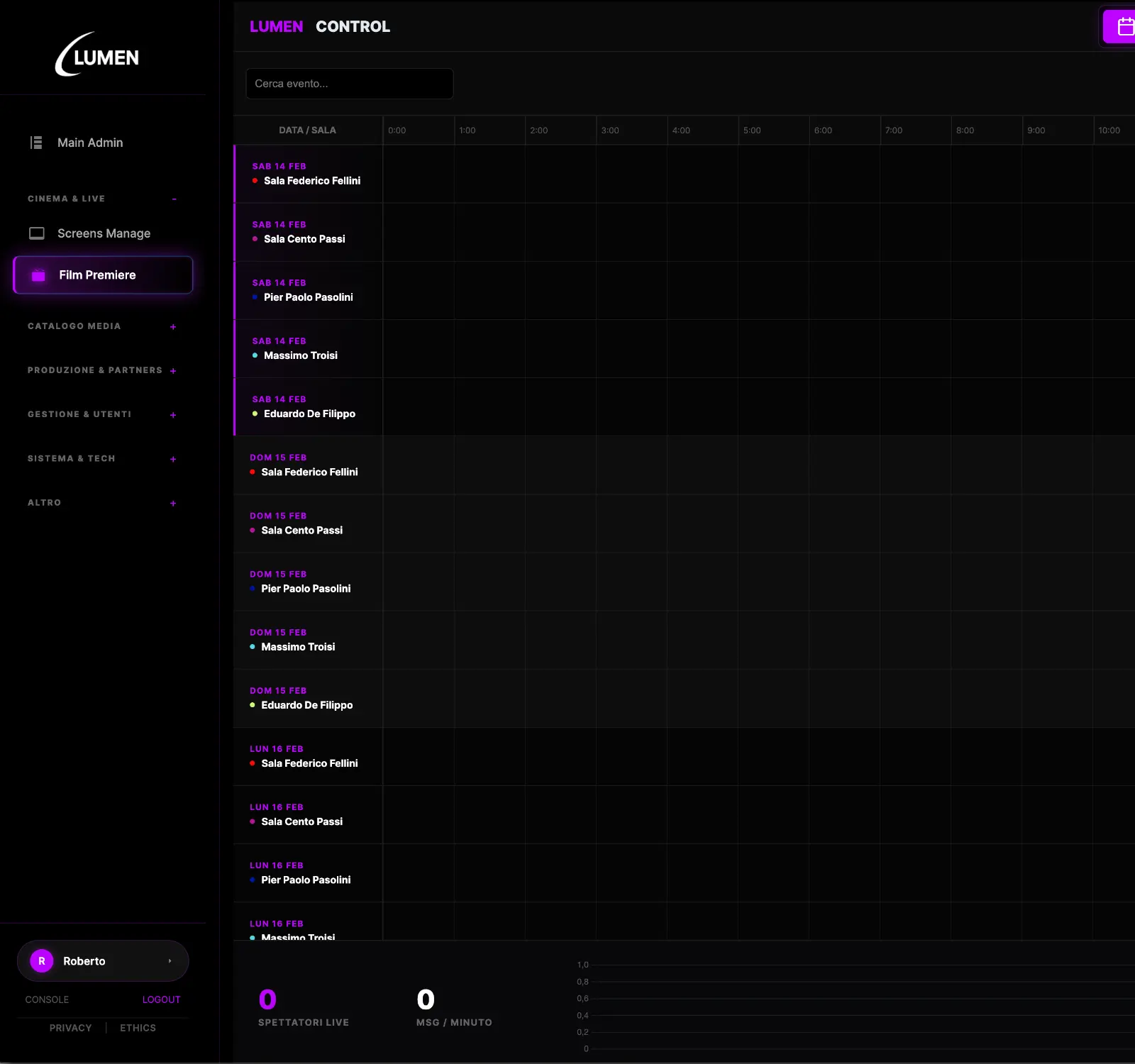
Task: Expand the Sistema & Tech section
Action: coord(173,459)
